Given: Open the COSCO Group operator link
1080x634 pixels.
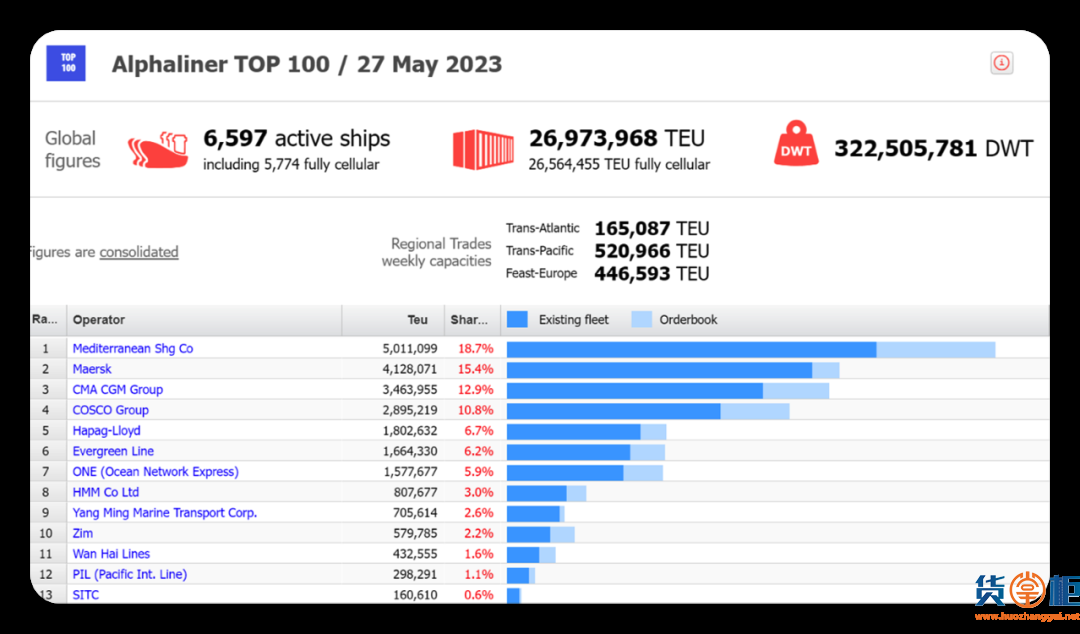Looking at the screenshot, I should click(110, 410).
